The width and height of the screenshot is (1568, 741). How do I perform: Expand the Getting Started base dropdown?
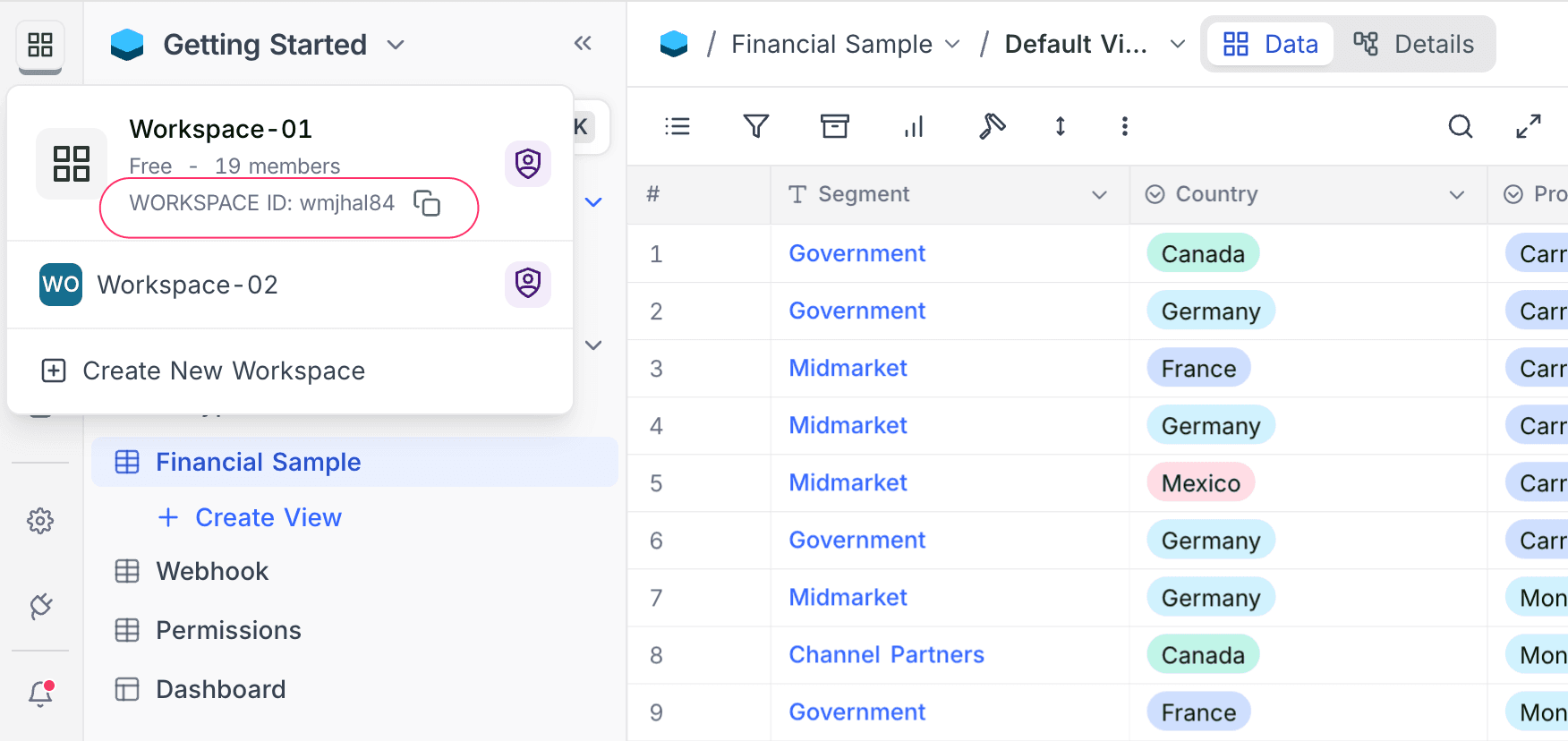tap(396, 45)
